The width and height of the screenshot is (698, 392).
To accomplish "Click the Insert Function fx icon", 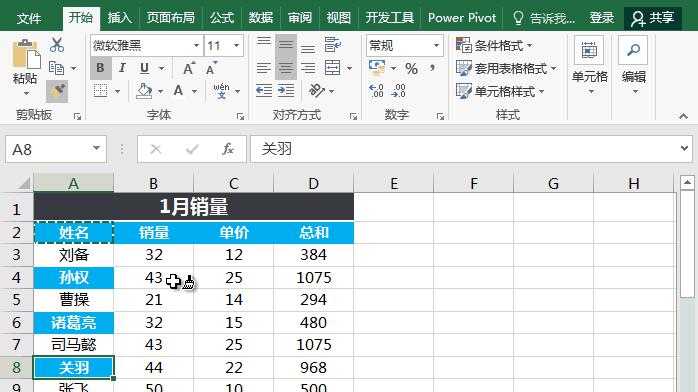I will (x=228, y=149).
